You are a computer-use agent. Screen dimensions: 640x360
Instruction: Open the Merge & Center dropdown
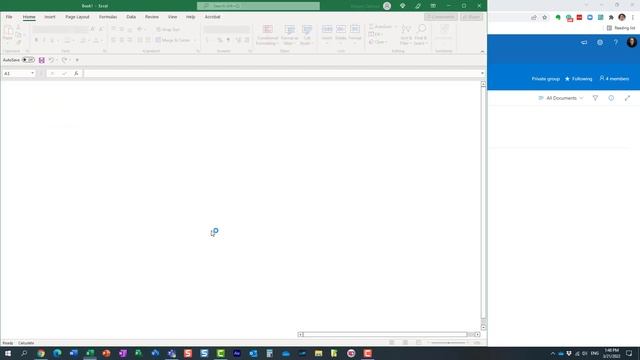195,40
